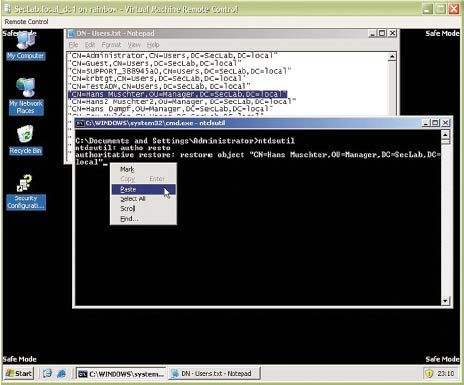Click the cmd window scrollbar thumb
The height and width of the screenshot is (385, 464).
[x=445, y=142]
